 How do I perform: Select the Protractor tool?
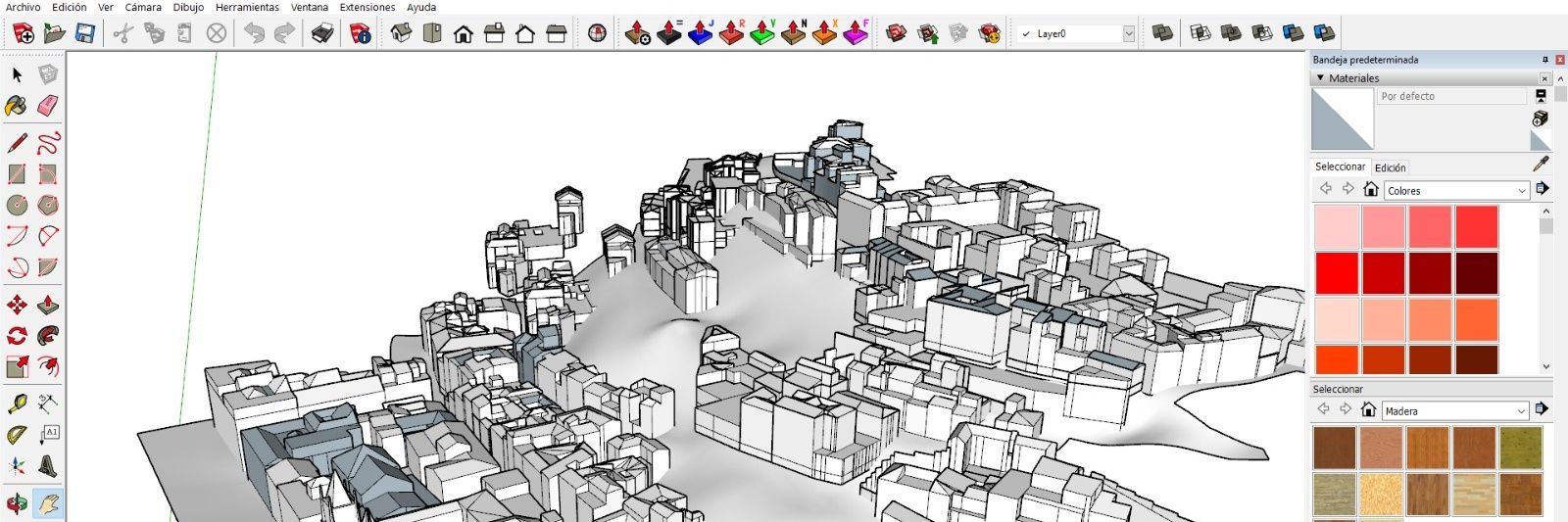pos(17,435)
